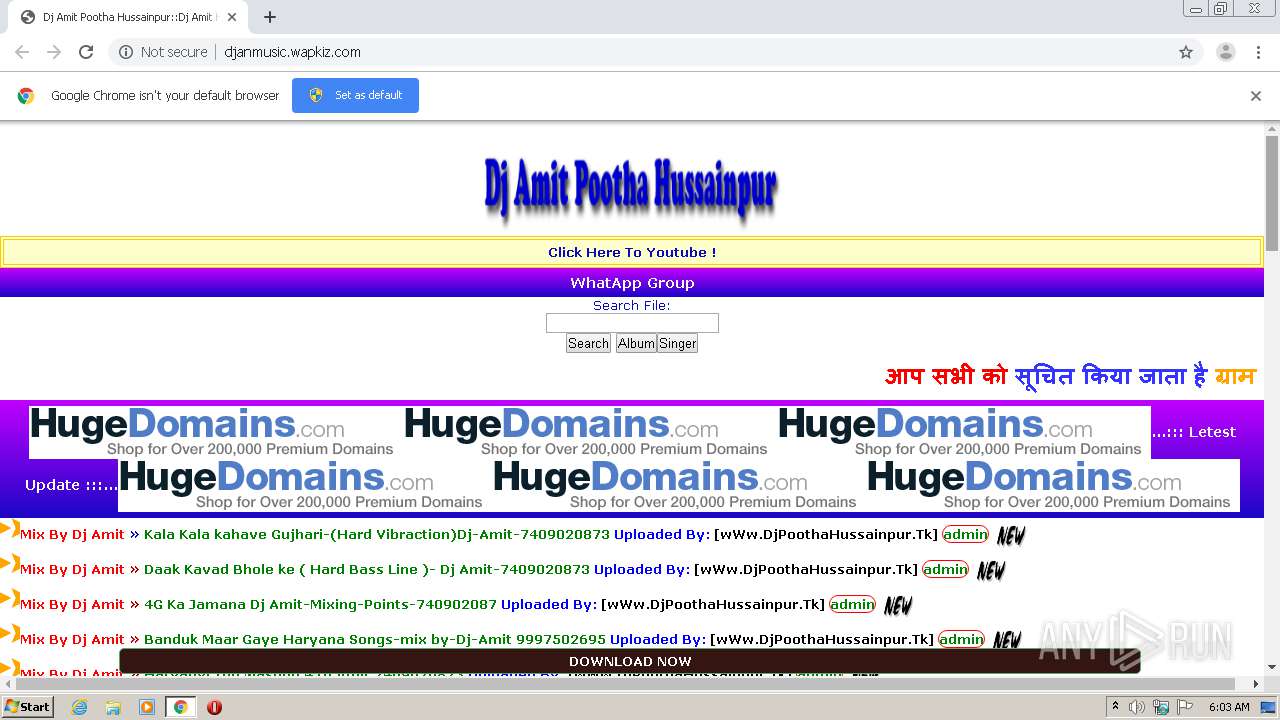Launch Internet Explorer from taskbar
Image resolution: width=1280 pixels, height=720 pixels.
[x=80, y=707]
